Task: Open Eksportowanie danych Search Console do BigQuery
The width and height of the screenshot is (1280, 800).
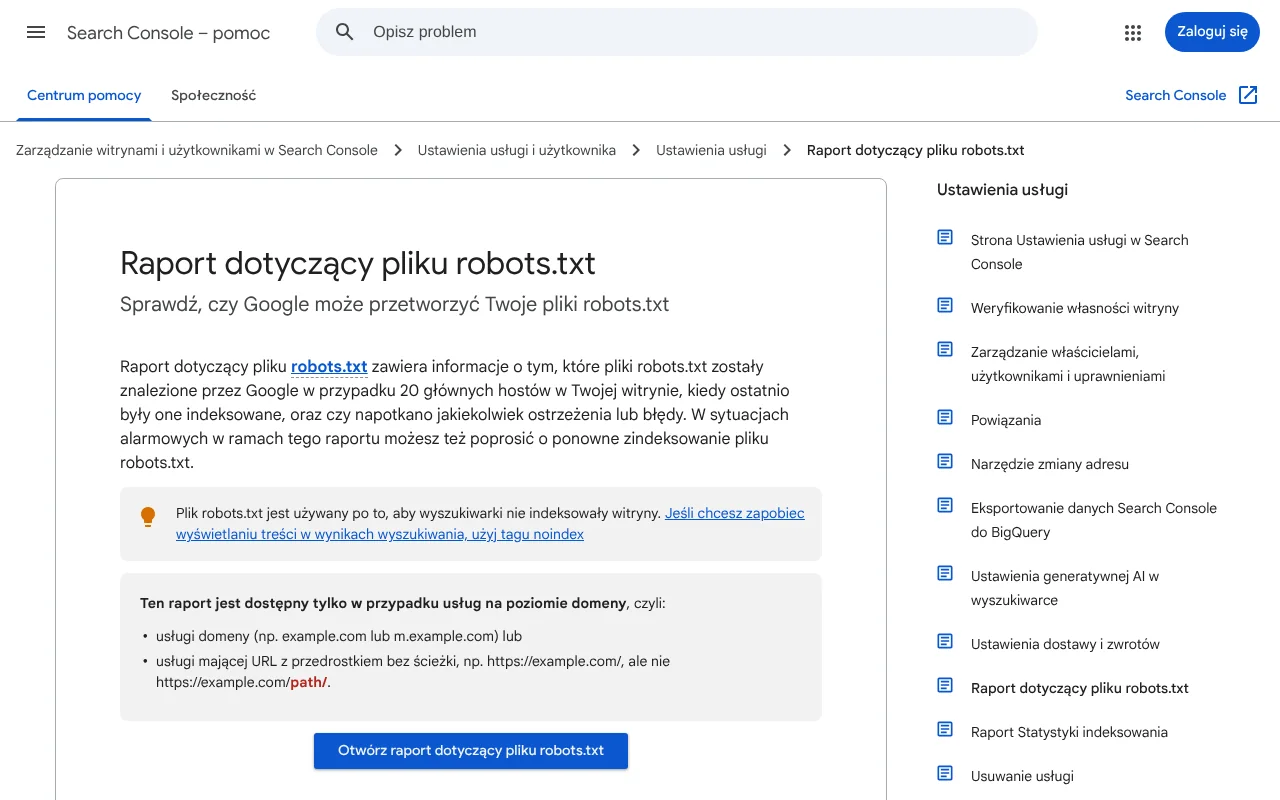Action: [x=1094, y=520]
